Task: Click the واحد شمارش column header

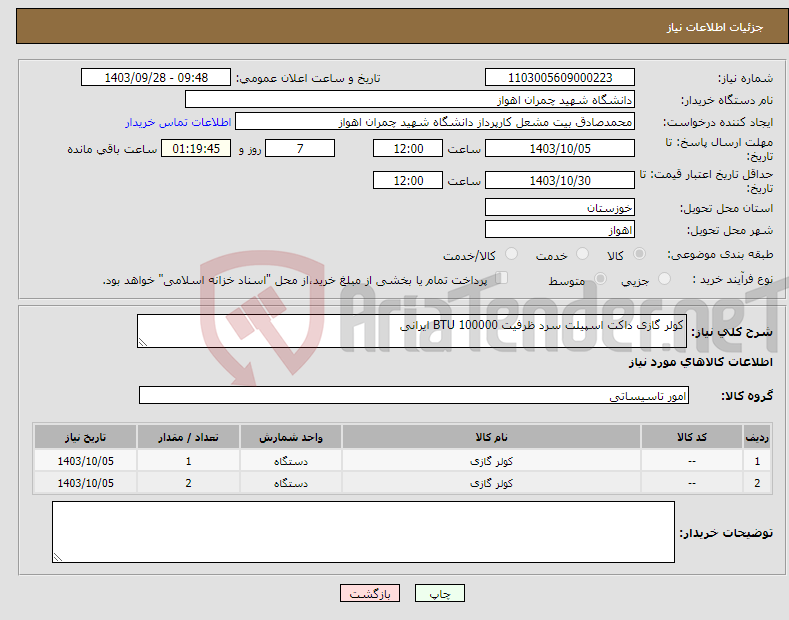Action: (291, 437)
